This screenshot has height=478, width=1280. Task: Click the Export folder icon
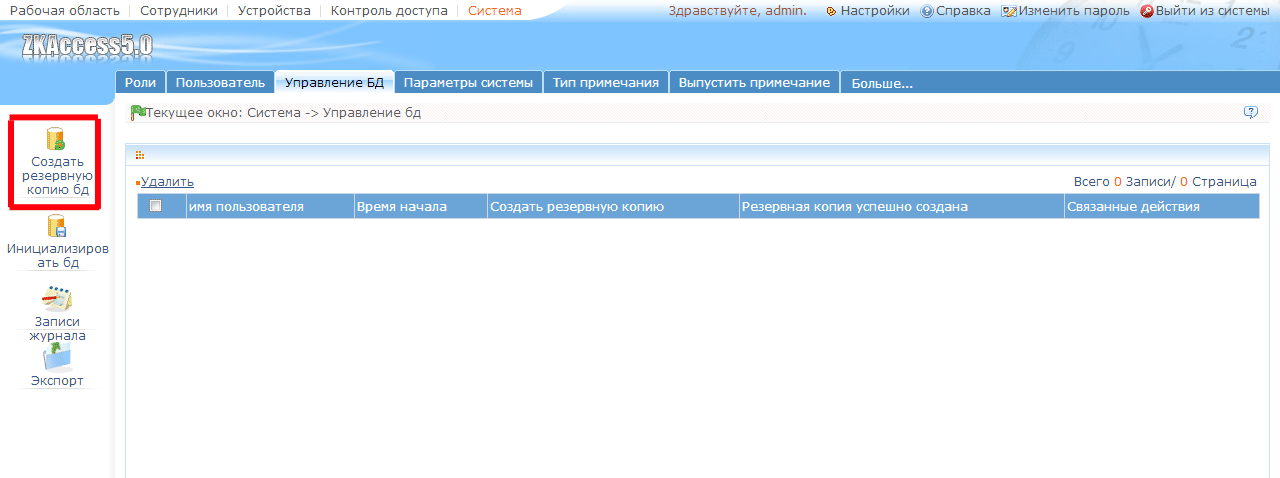(57, 357)
